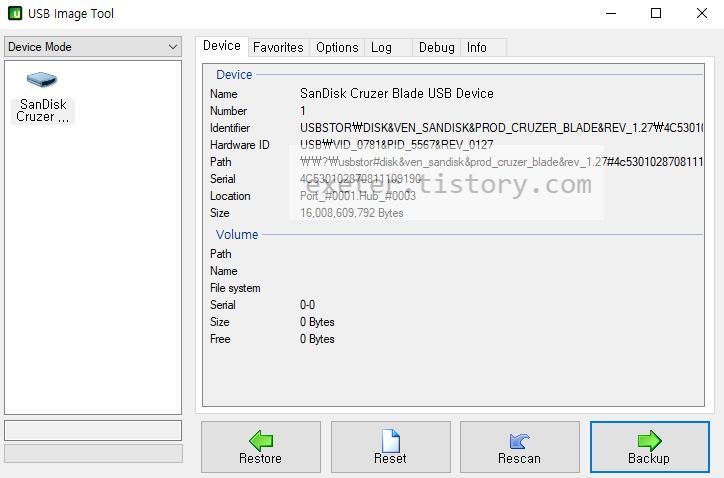This screenshot has width=724, height=478.
Task: Click the Volume Serial value '0-0'
Action: (x=308, y=305)
